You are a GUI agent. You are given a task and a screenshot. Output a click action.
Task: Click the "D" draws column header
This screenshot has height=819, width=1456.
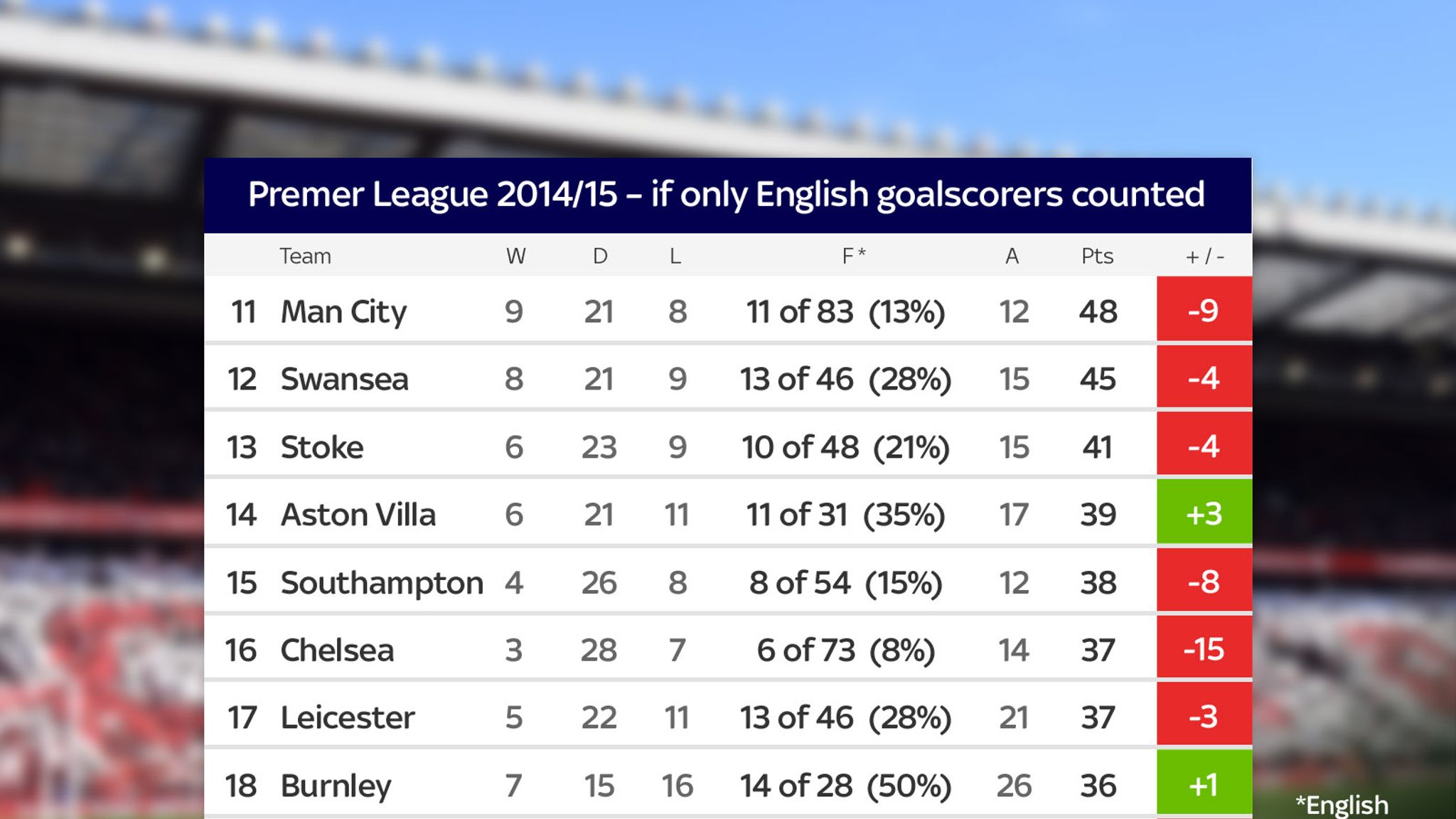(600, 256)
